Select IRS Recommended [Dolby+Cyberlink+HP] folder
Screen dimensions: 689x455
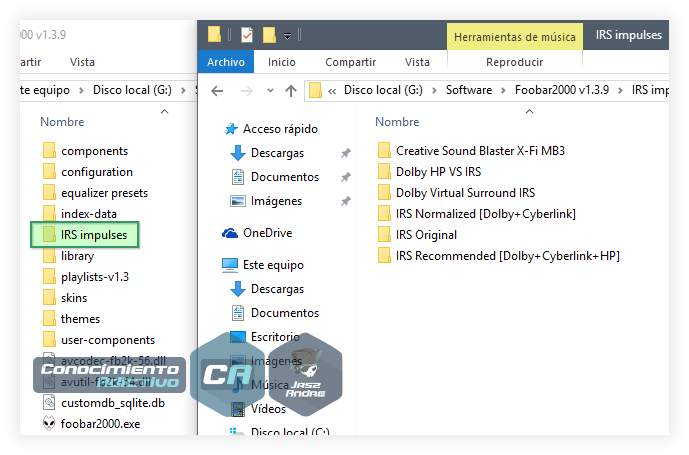(498, 256)
